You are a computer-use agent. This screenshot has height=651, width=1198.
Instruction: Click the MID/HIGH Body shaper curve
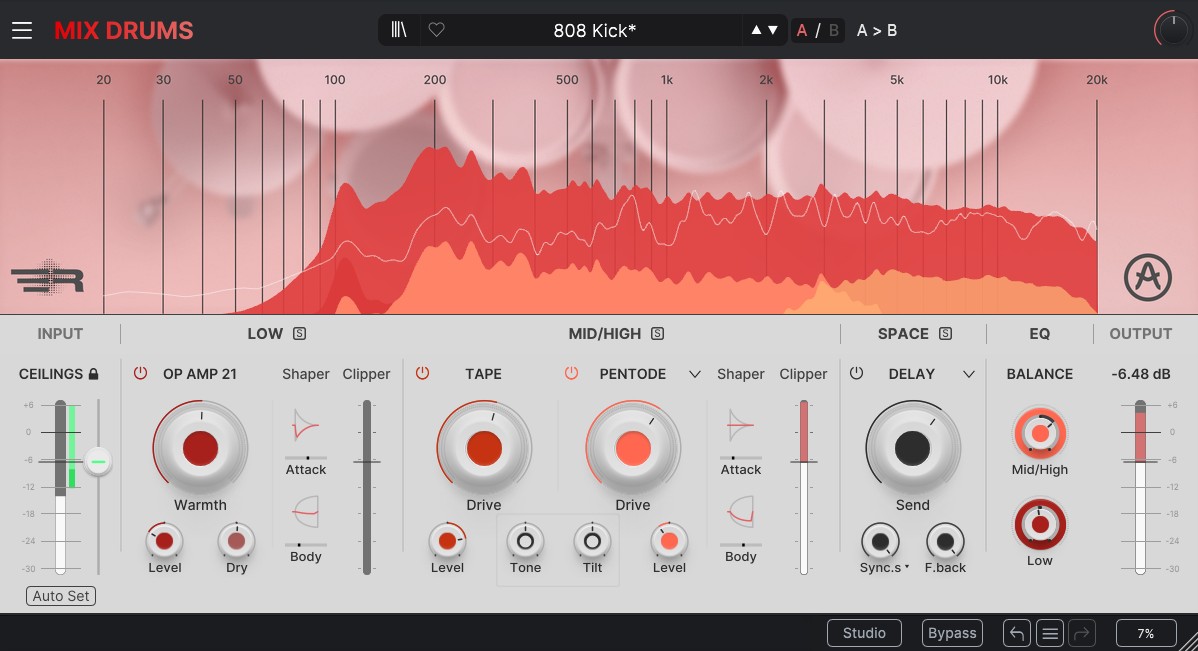740,512
